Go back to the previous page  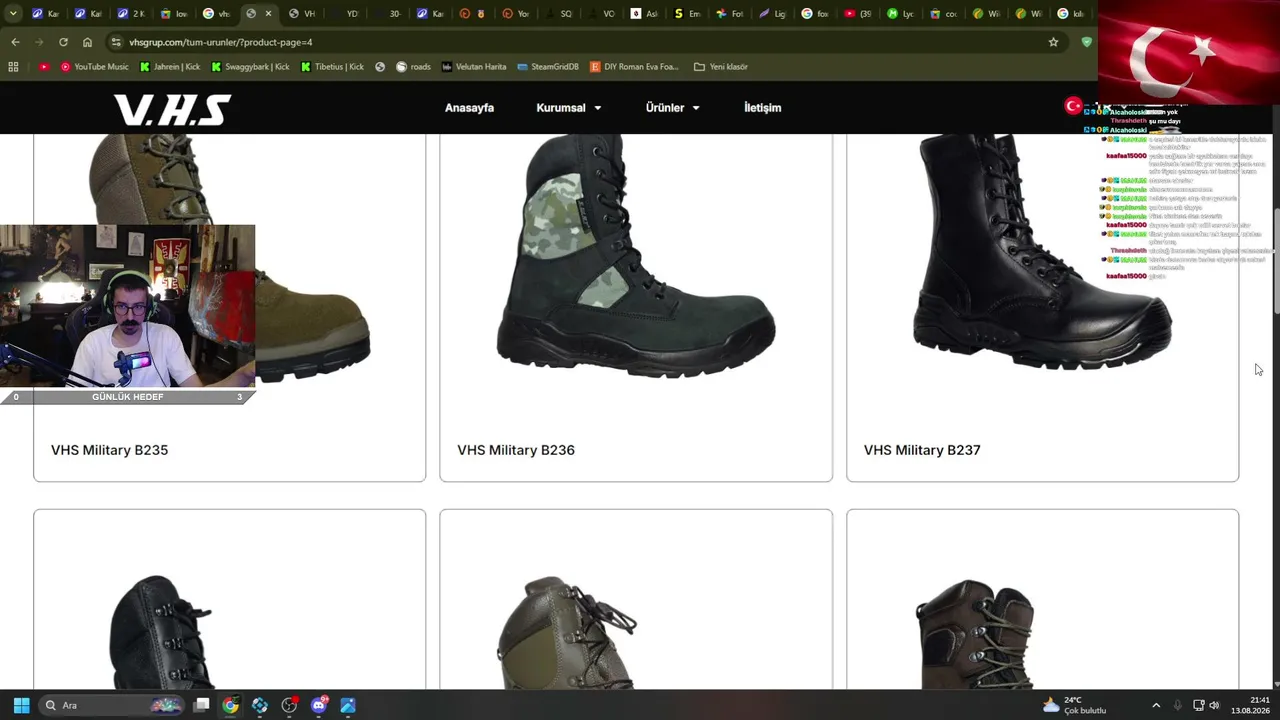pos(15,42)
